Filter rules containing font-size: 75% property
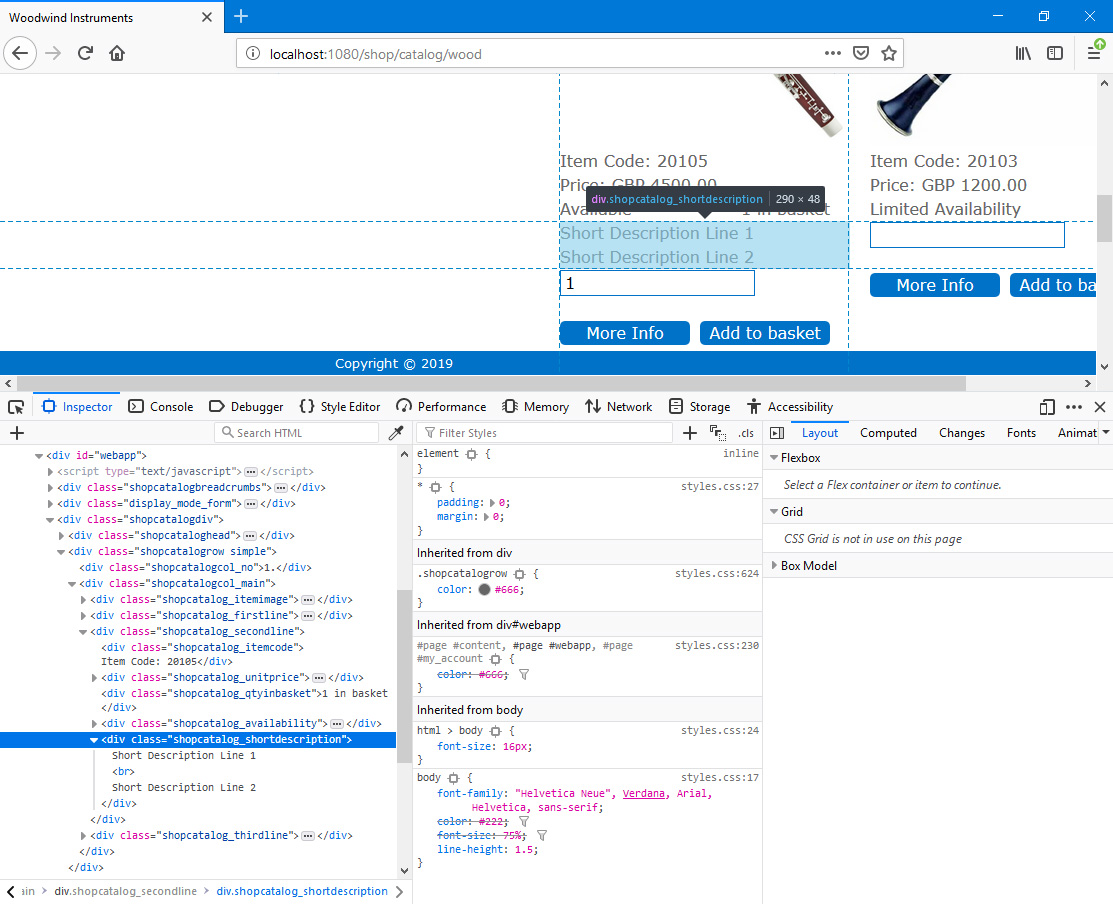This screenshot has height=904, width=1113. click(542, 836)
